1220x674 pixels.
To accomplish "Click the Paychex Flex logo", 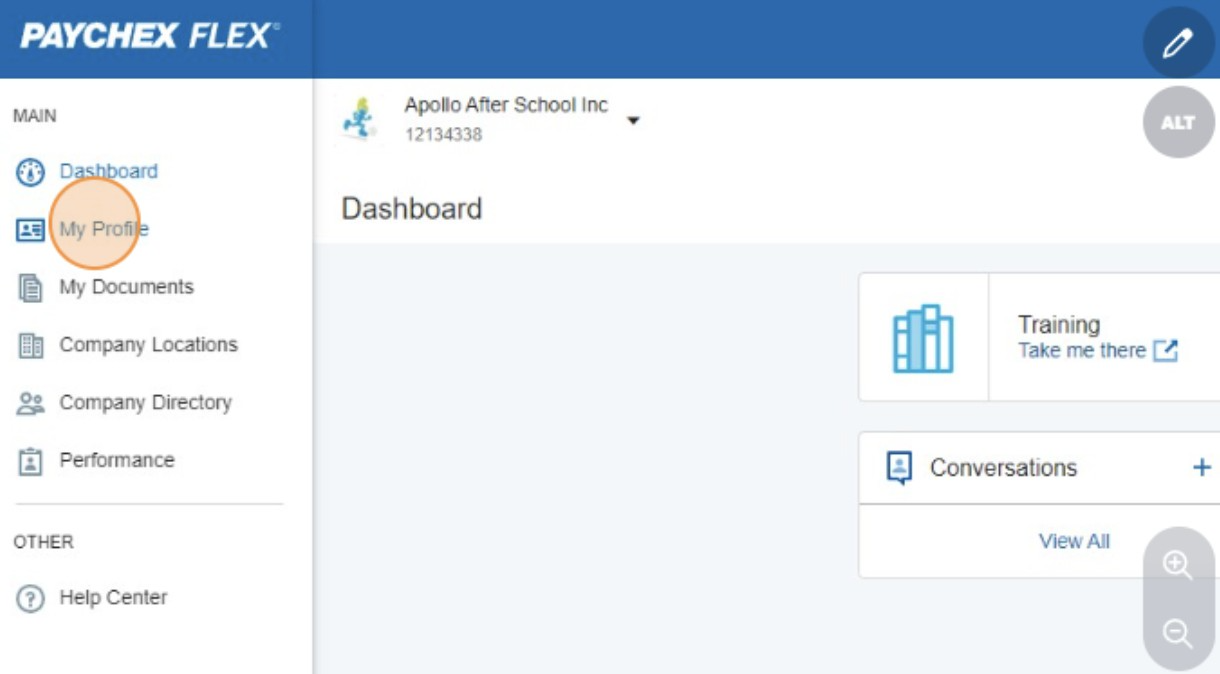I will click(150, 37).
